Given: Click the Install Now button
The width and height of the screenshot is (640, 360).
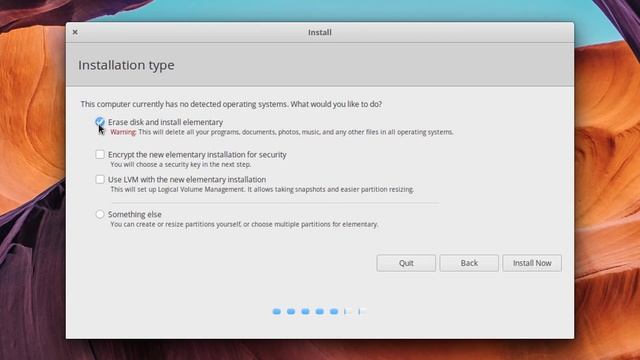Looking at the screenshot, I should (x=532, y=263).
